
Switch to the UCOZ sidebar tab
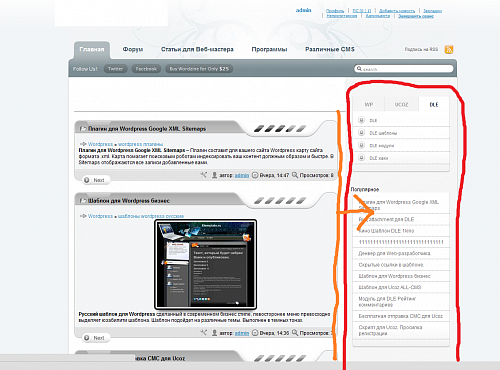click(x=401, y=104)
